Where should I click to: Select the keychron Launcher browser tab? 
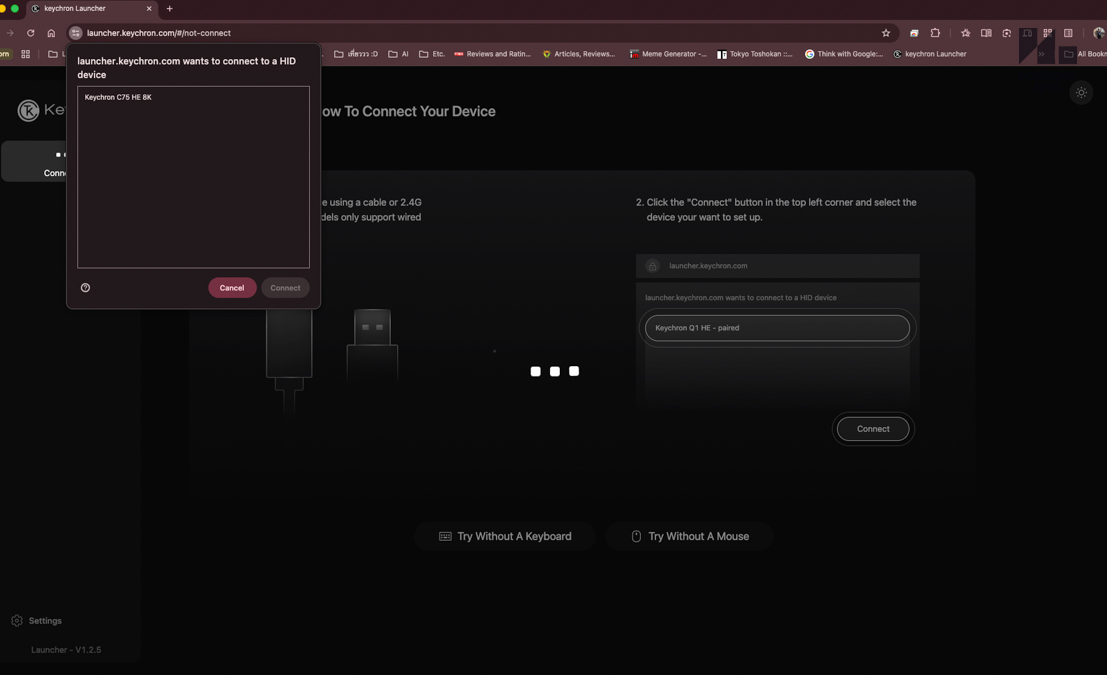pos(88,9)
